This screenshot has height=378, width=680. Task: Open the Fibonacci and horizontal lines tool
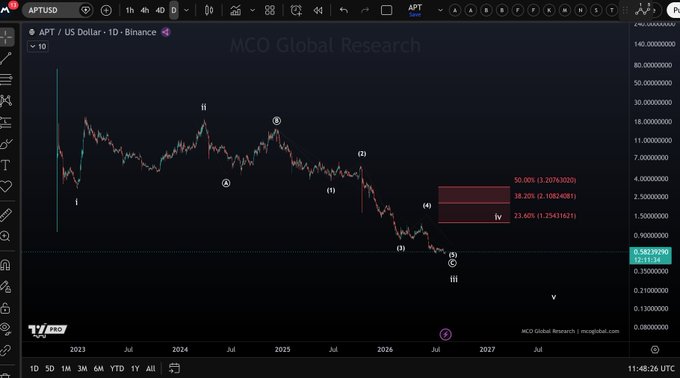6,79
